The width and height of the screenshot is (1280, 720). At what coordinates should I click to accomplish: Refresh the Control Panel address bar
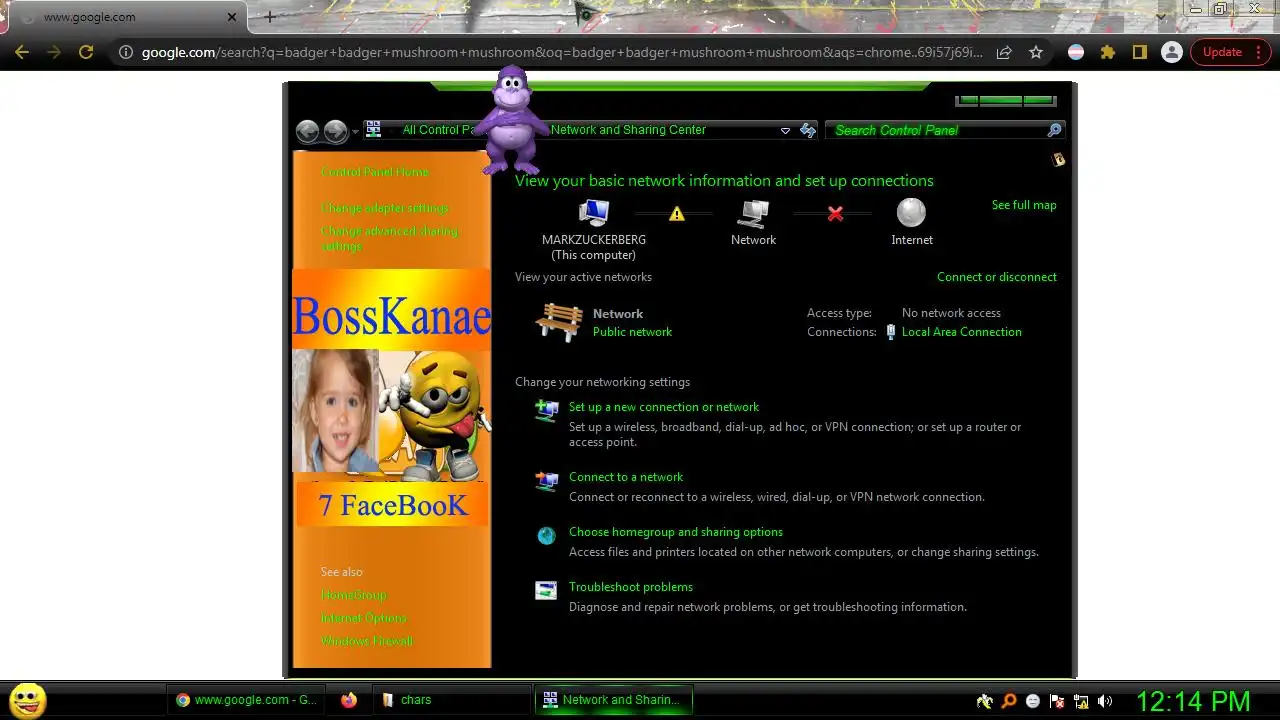[808, 130]
